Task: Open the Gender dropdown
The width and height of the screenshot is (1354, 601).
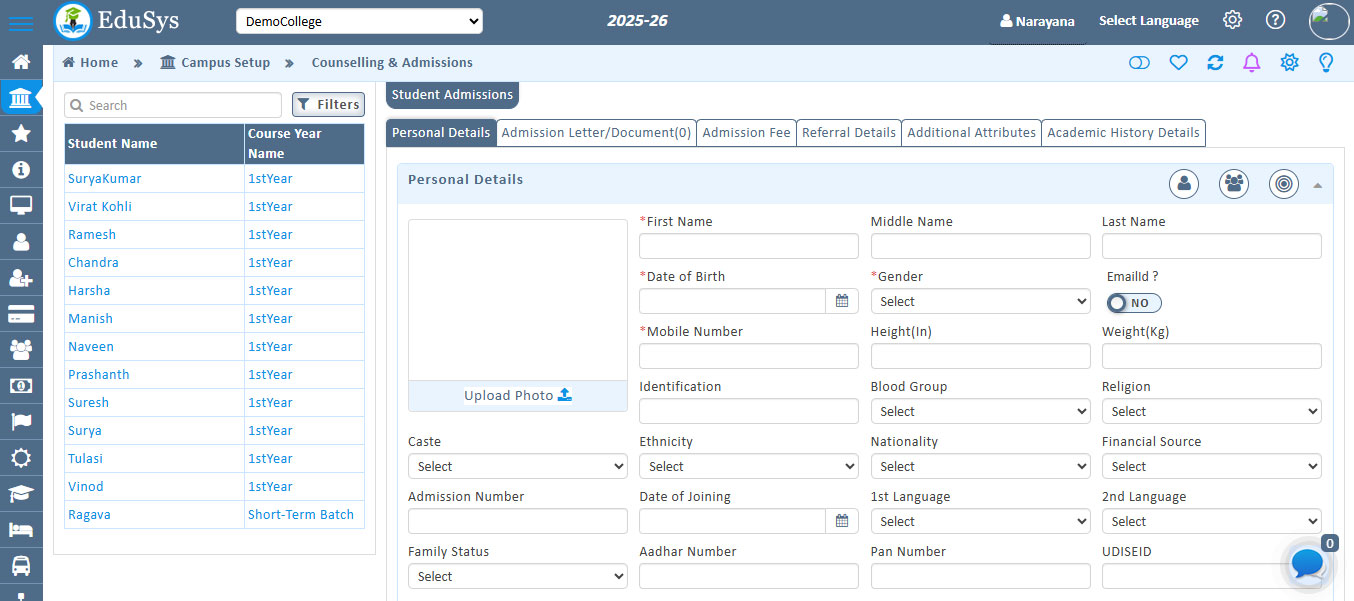Action: [980, 301]
